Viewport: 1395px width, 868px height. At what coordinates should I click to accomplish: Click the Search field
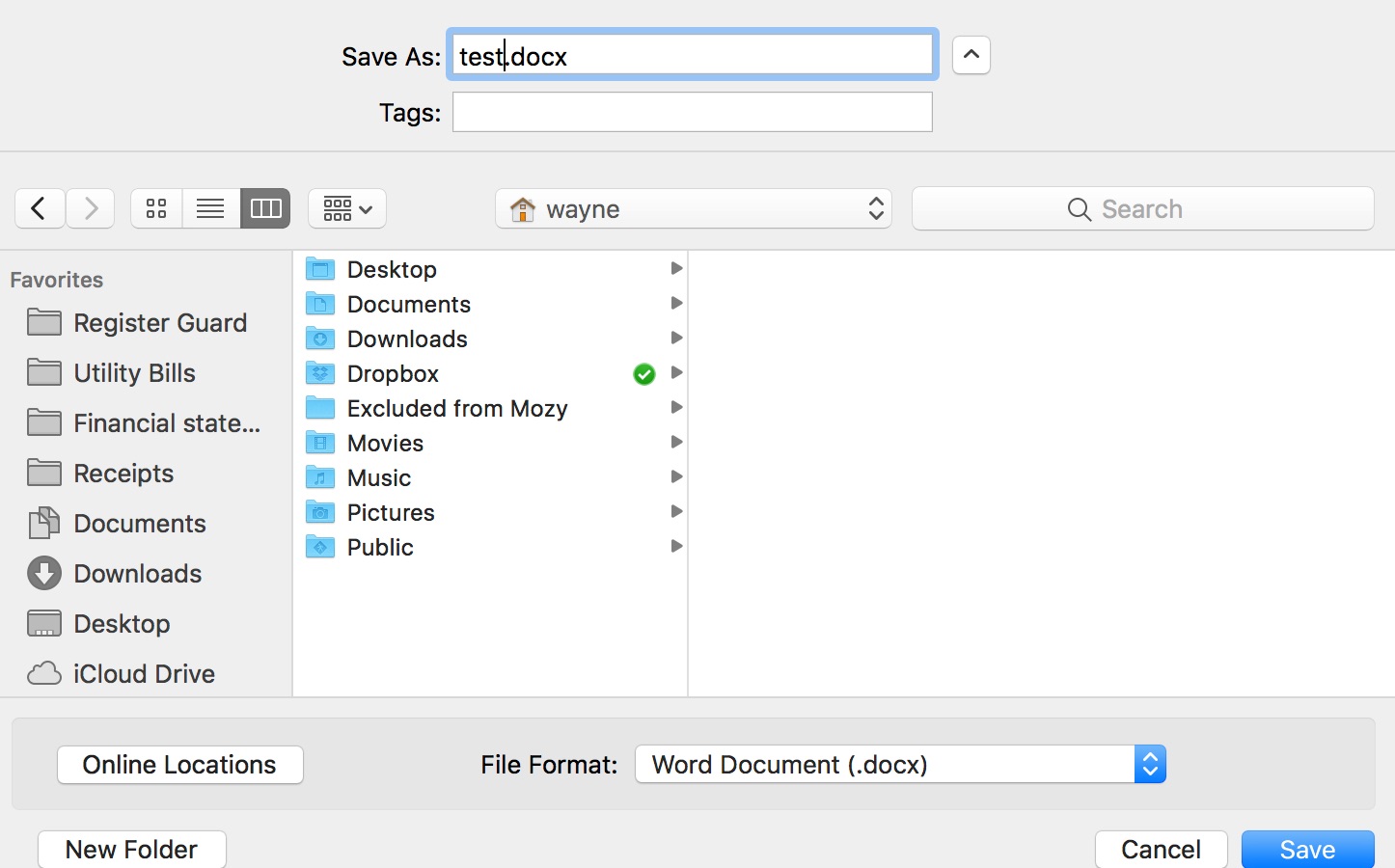tap(1142, 208)
